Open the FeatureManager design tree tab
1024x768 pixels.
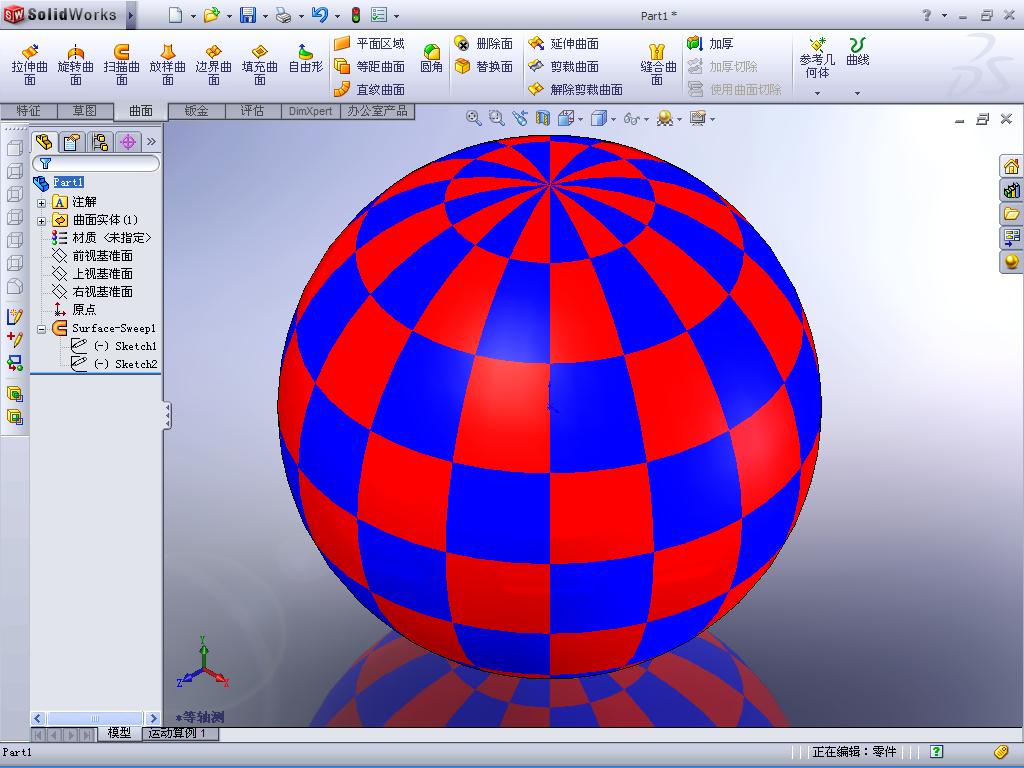pos(44,141)
